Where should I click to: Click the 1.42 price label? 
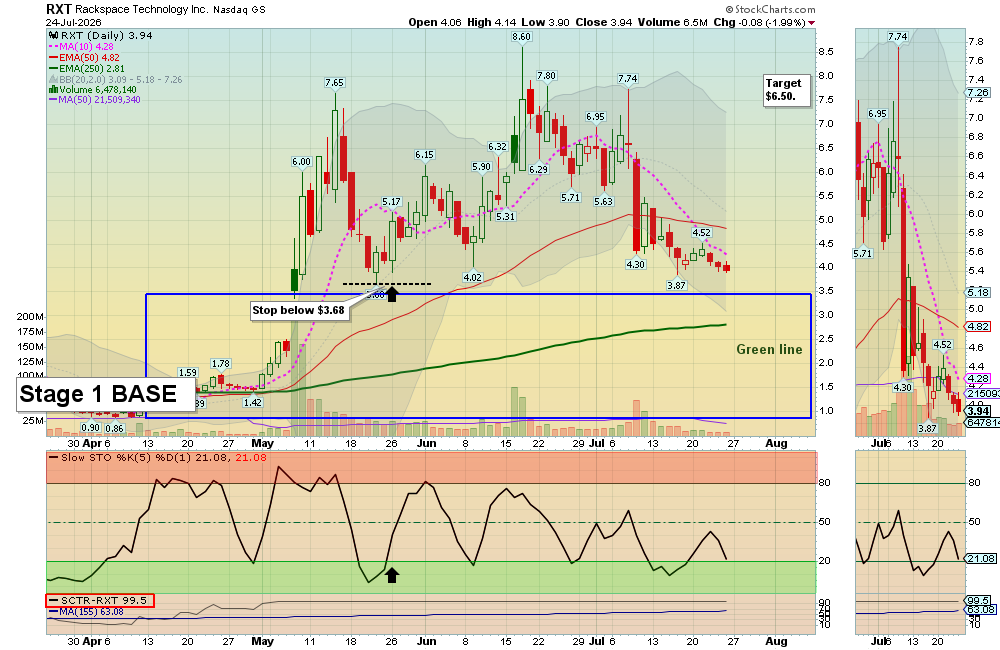253,403
